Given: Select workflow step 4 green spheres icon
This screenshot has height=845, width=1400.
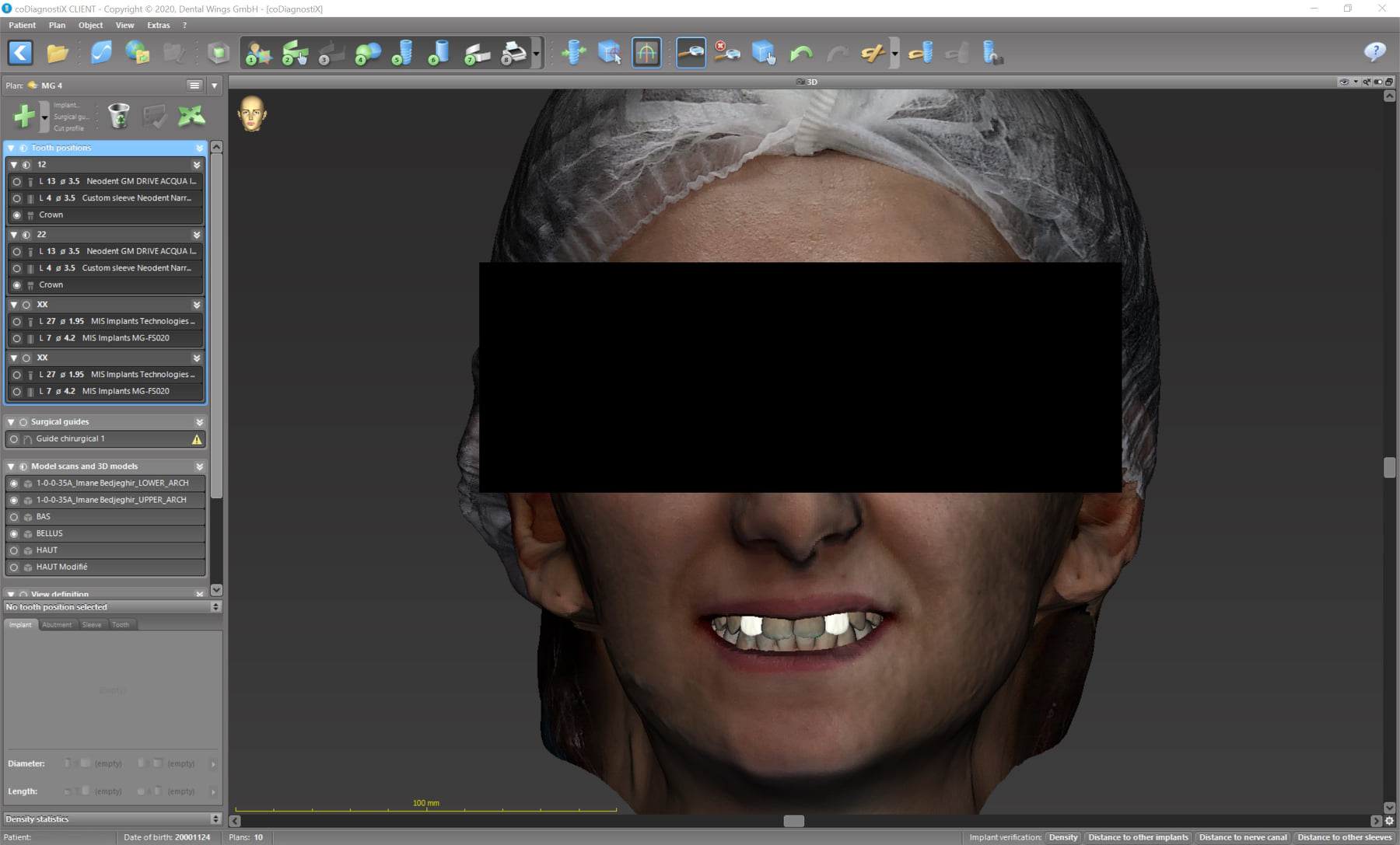Looking at the screenshot, I should pos(368,53).
